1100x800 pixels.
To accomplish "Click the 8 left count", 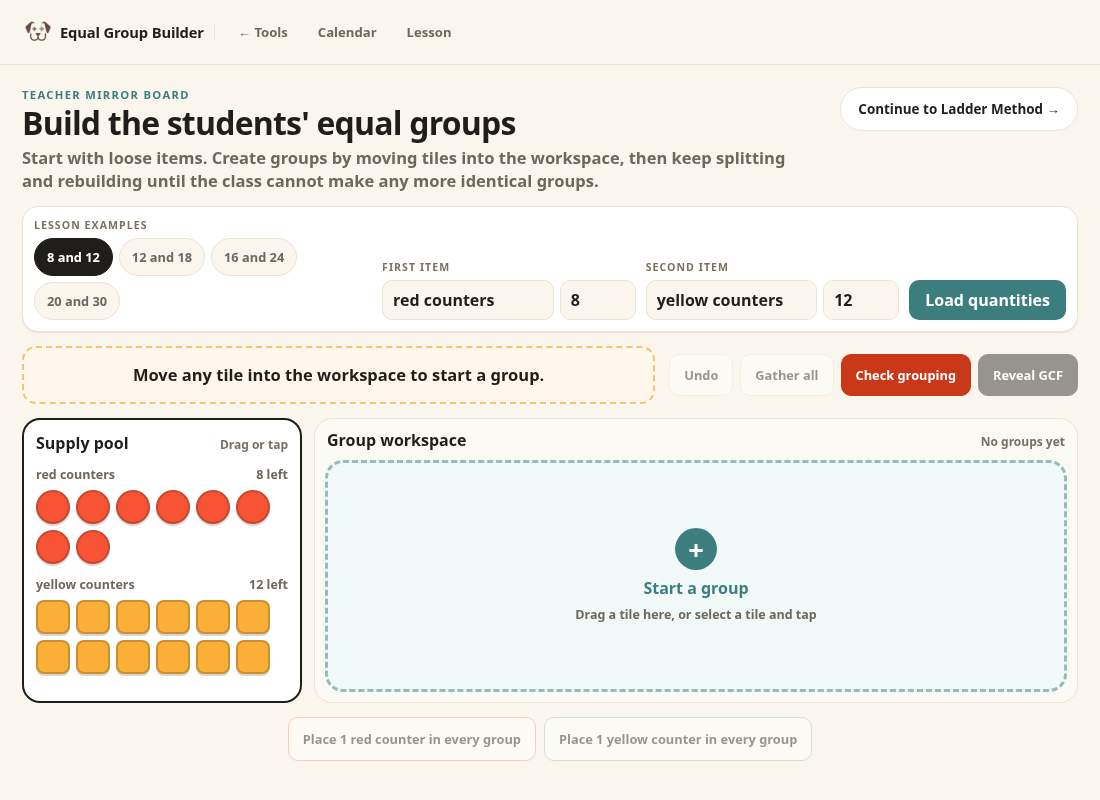I will [x=271, y=474].
